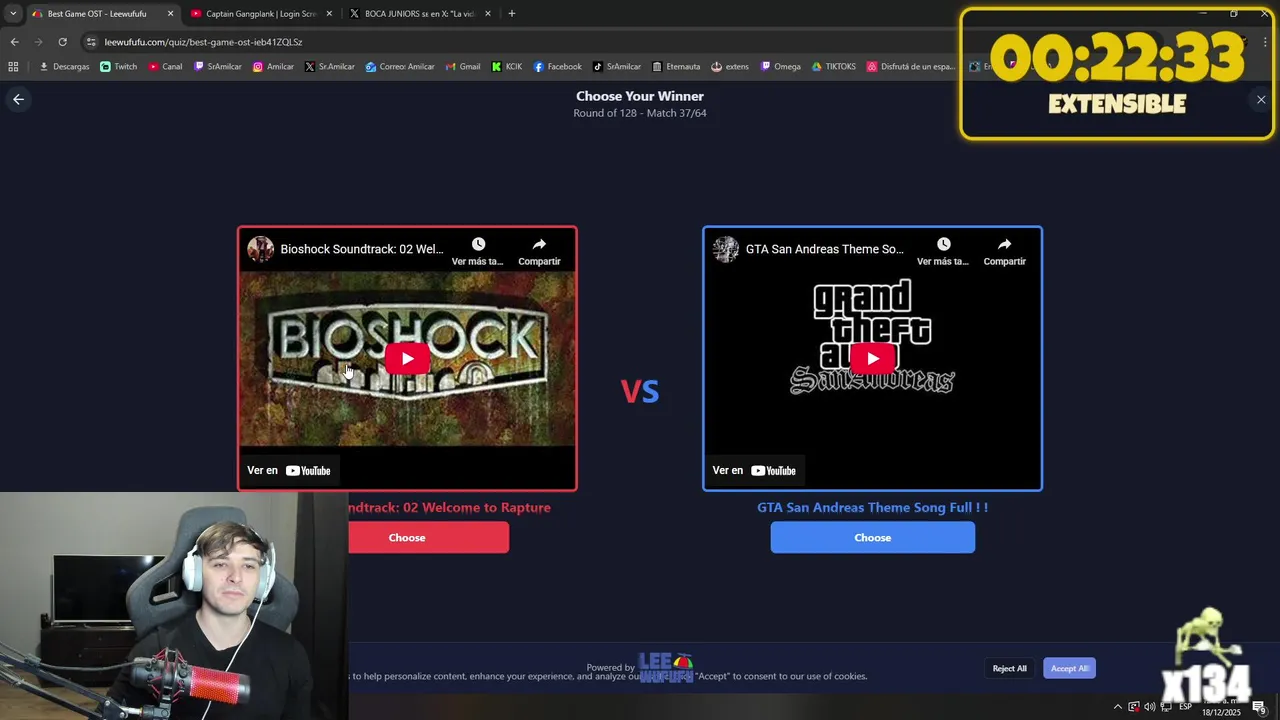
Task: Close the BOCA JUNIORS tab
Action: (488, 14)
